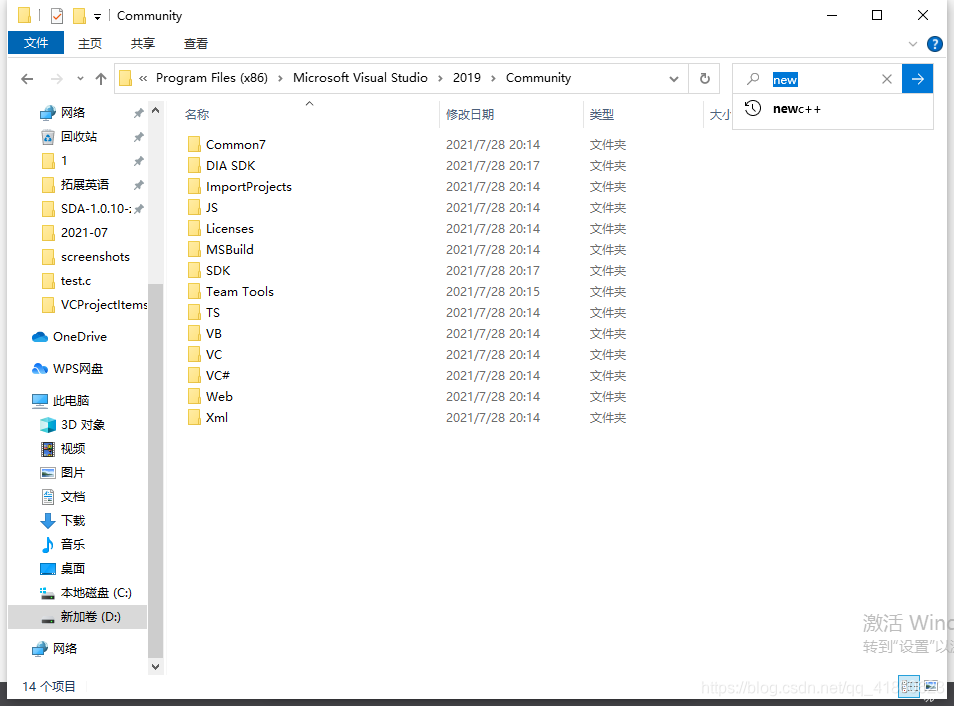Expand the address bar history dropdown

[674, 79]
